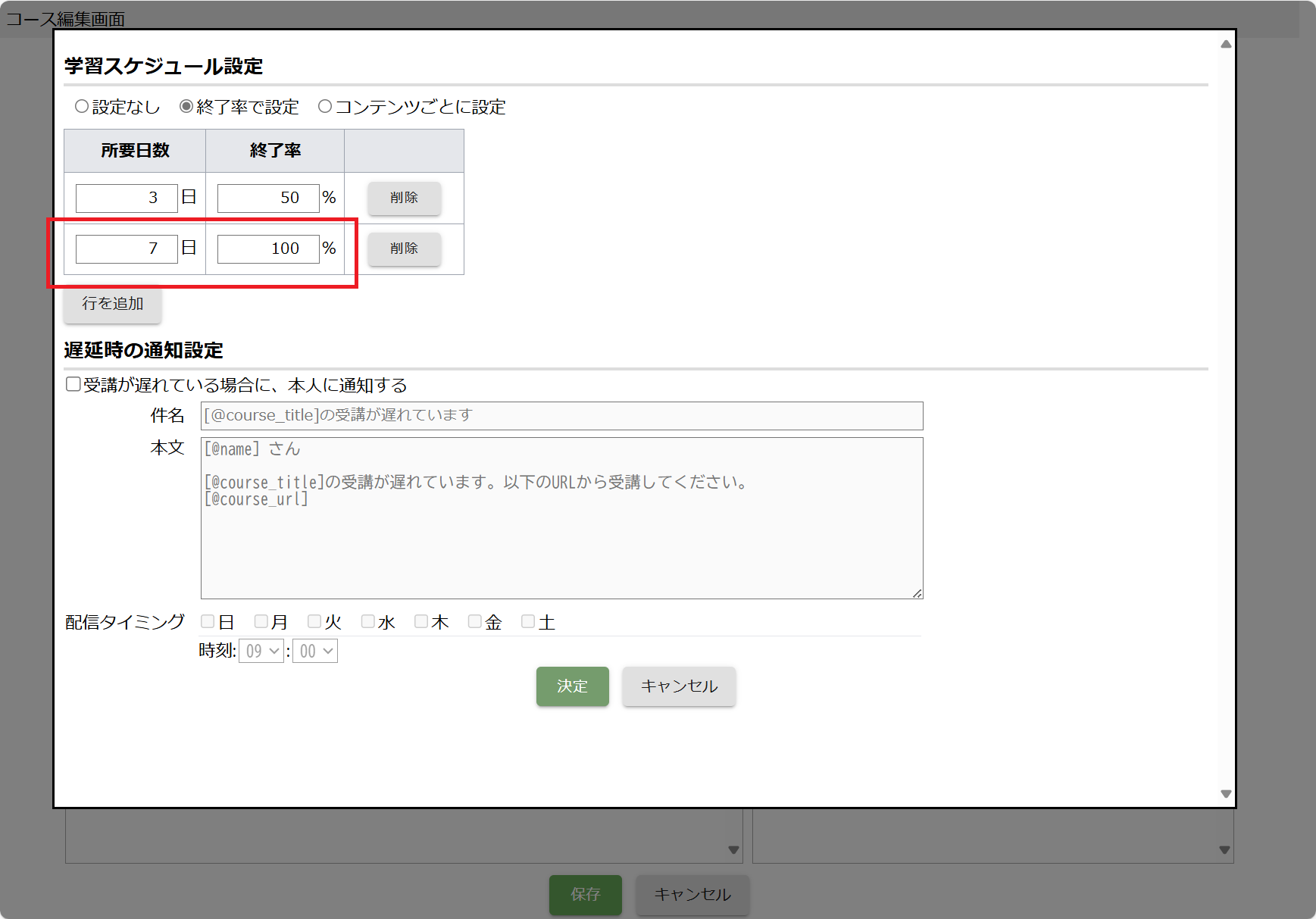Select the 設定なし radio option
Image resolution: width=1316 pixels, height=919 pixels.
pos(82,107)
